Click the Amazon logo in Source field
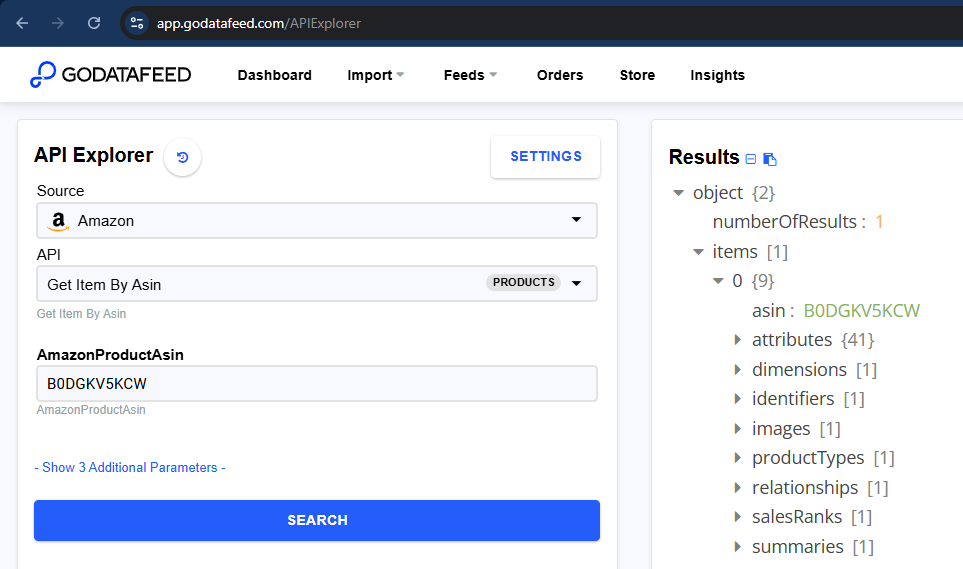The image size is (963, 569). click(58, 221)
